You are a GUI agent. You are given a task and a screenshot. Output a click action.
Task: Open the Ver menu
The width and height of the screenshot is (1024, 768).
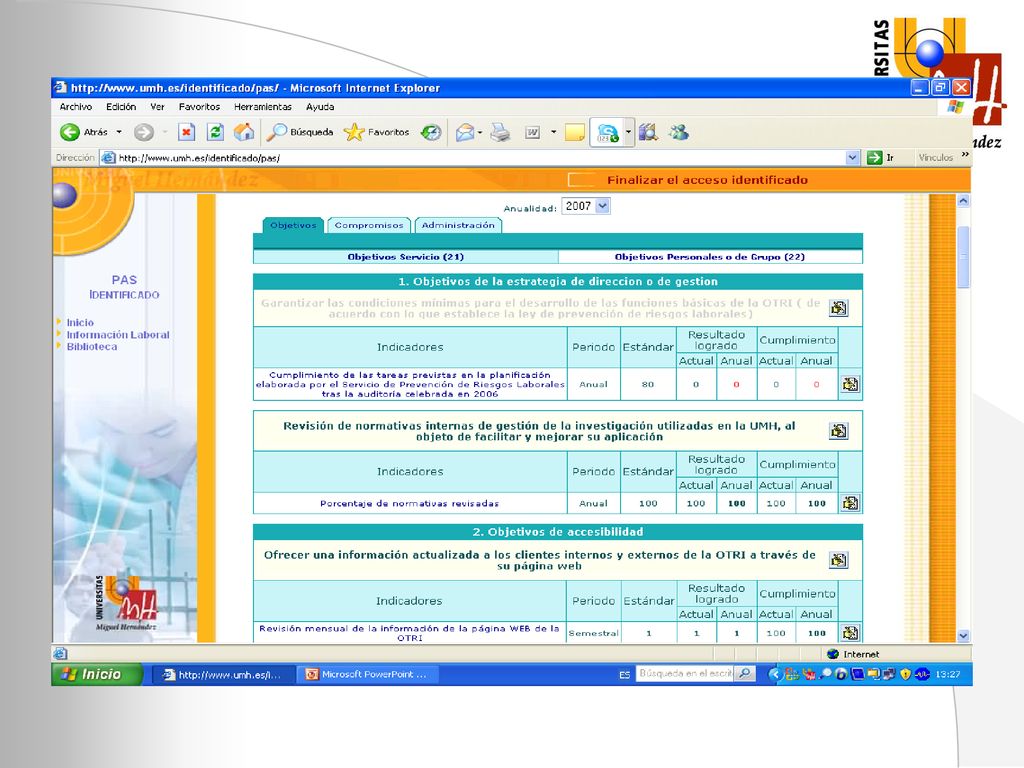[157, 106]
